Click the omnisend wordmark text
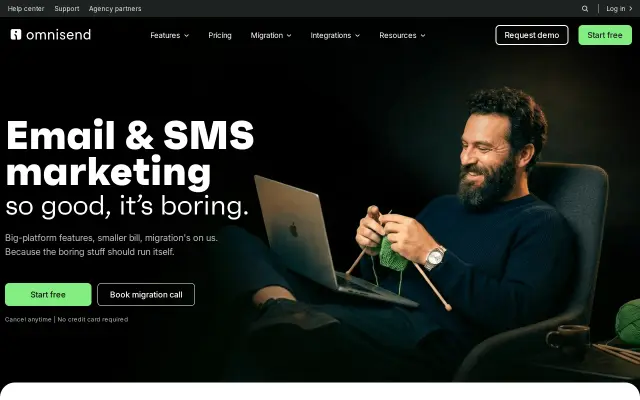 [58, 35]
